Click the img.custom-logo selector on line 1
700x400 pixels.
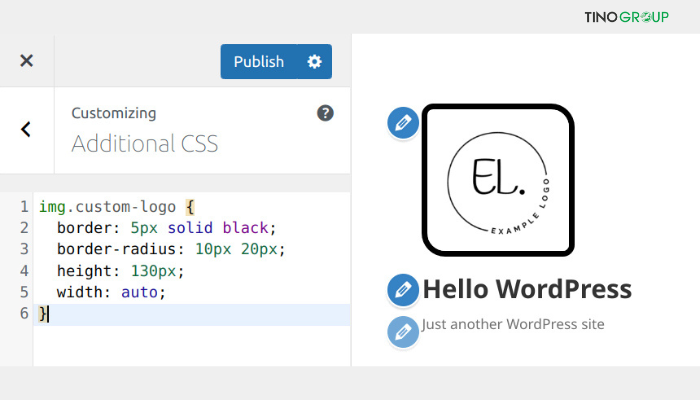tap(107, 207)
